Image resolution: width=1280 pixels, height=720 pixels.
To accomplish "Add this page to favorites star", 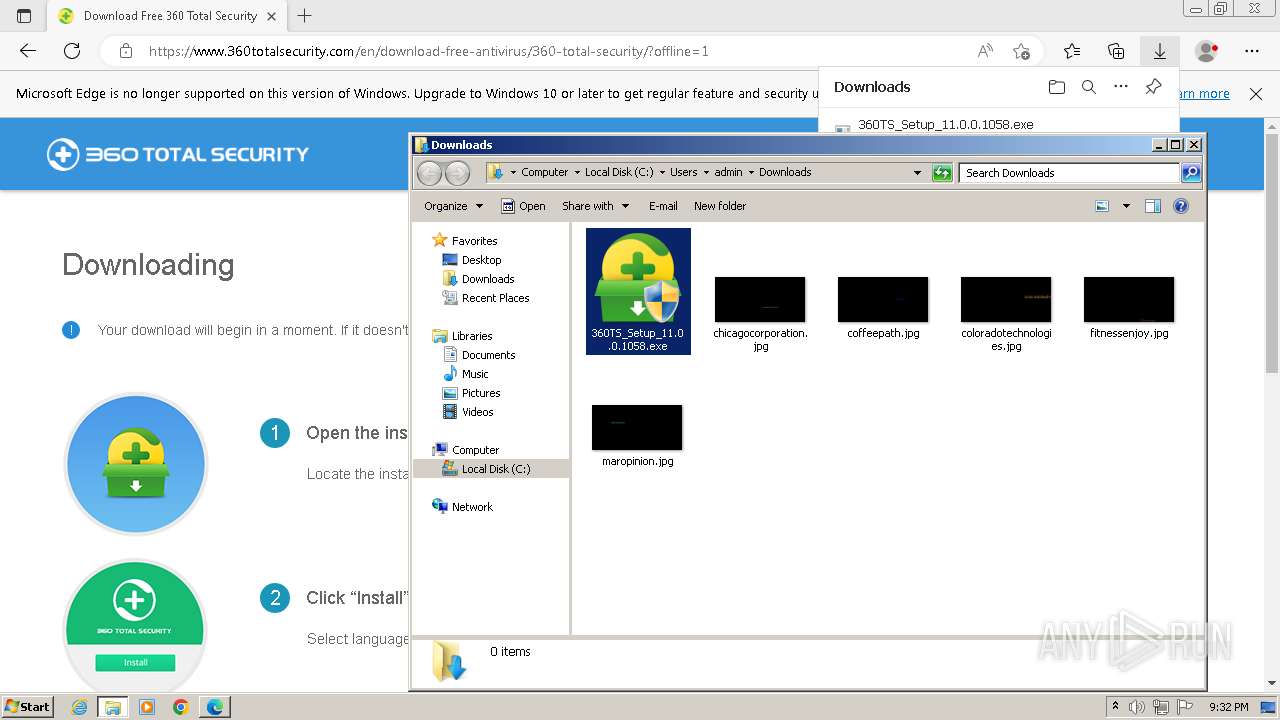I will 1021,51.
